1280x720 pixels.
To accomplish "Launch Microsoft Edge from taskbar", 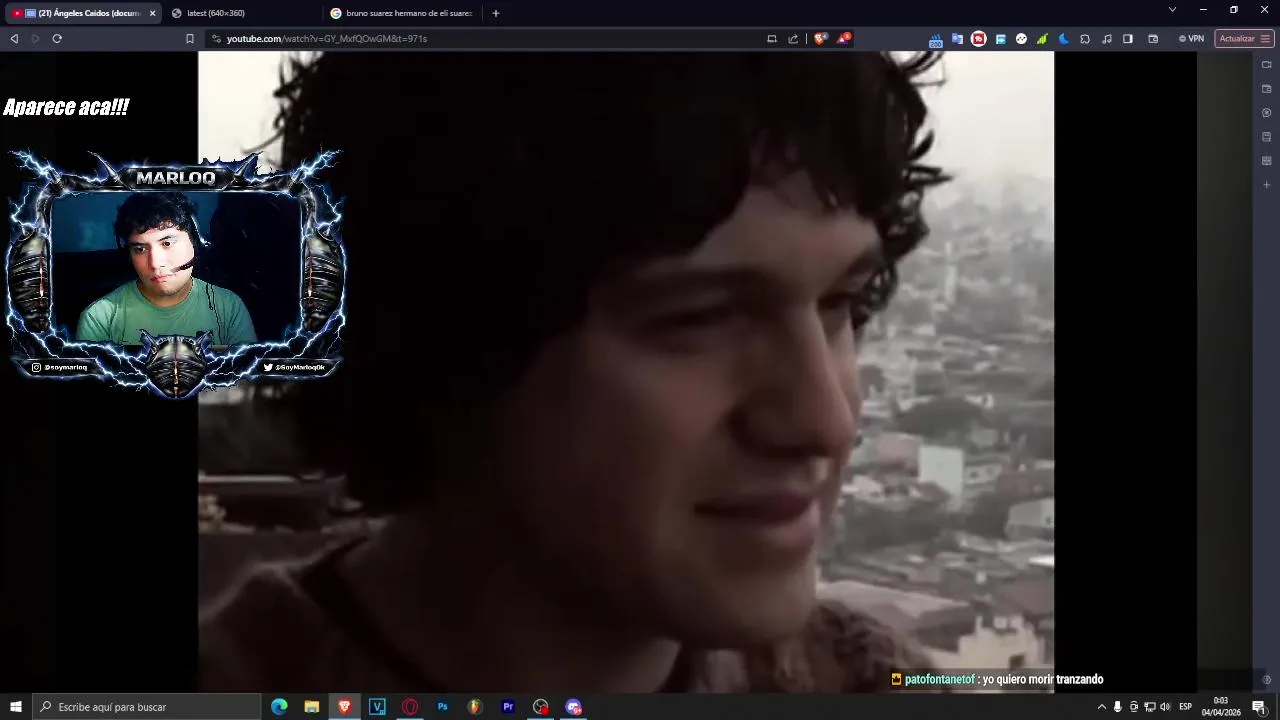I will [279, 707].
